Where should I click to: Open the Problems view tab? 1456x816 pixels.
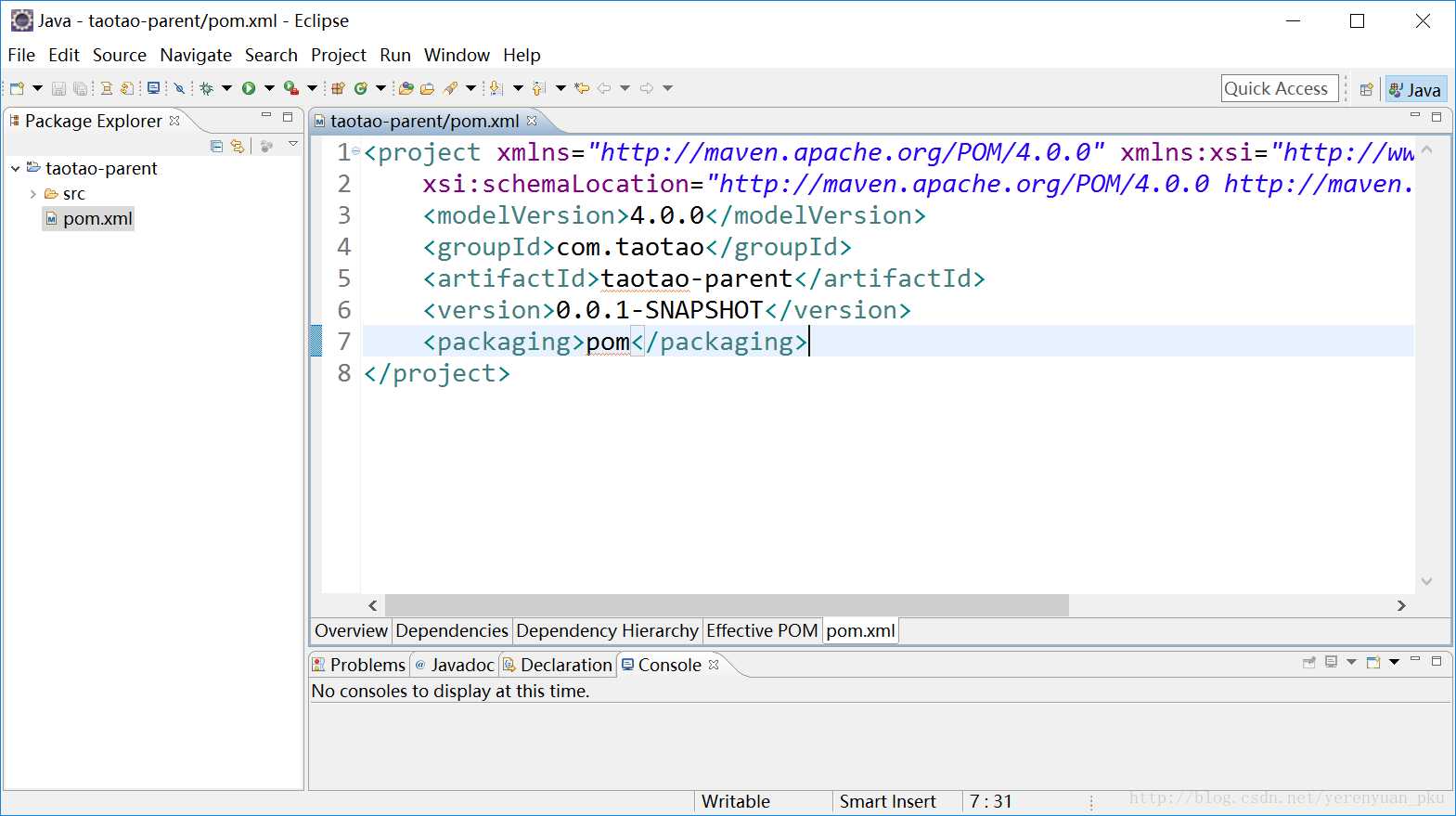pyautogui.click(x=359, y=665)
